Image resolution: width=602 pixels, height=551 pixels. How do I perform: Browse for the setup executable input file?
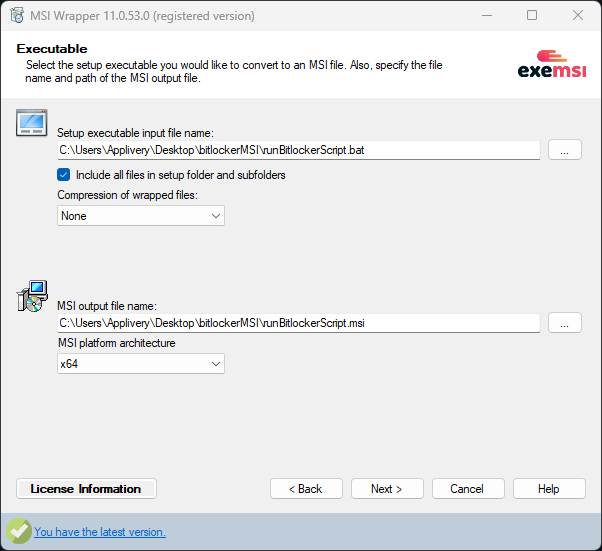tap(565, 150)
